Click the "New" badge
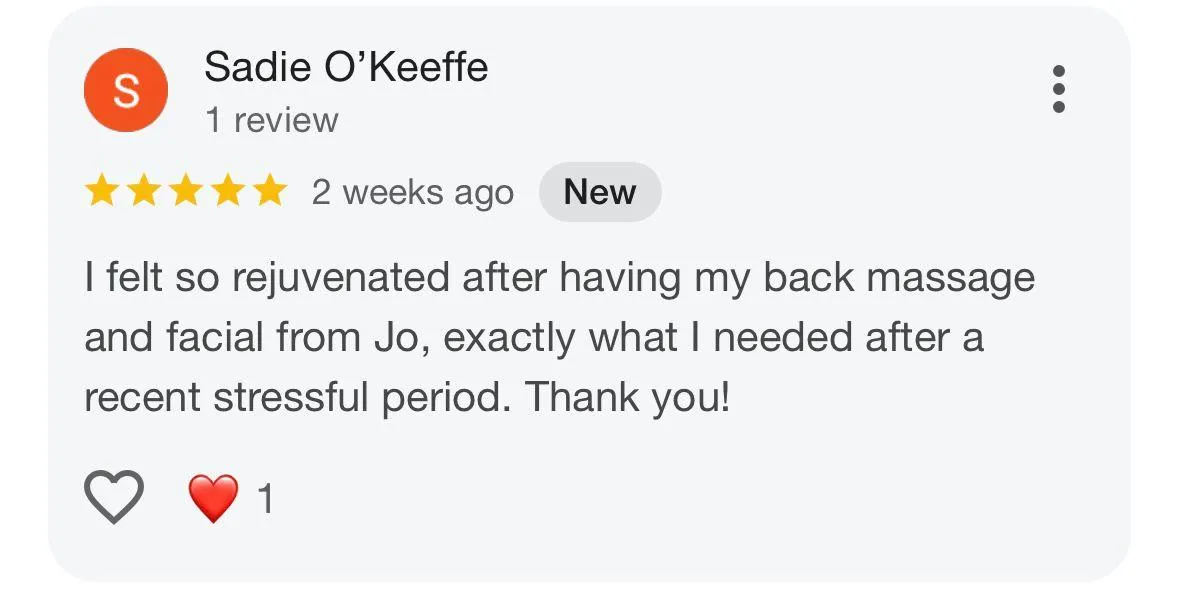 600,191
